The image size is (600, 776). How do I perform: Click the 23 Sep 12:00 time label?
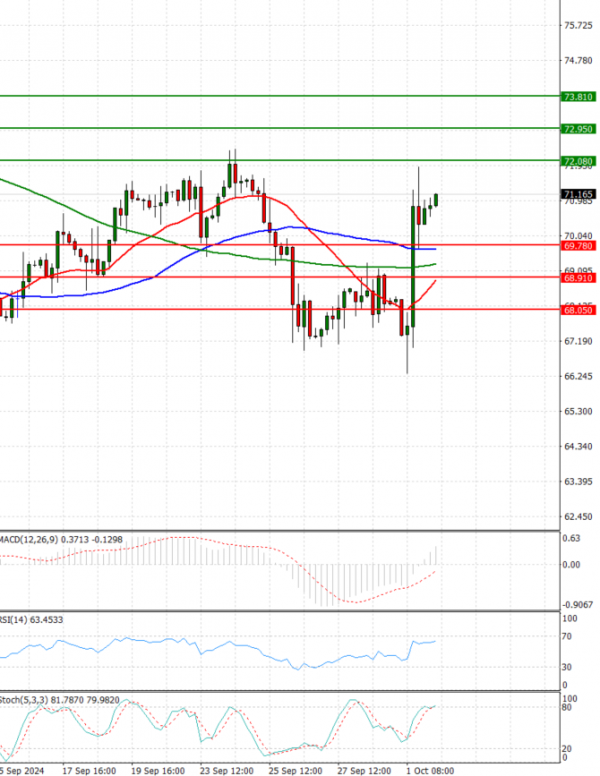tap(227, 771)
